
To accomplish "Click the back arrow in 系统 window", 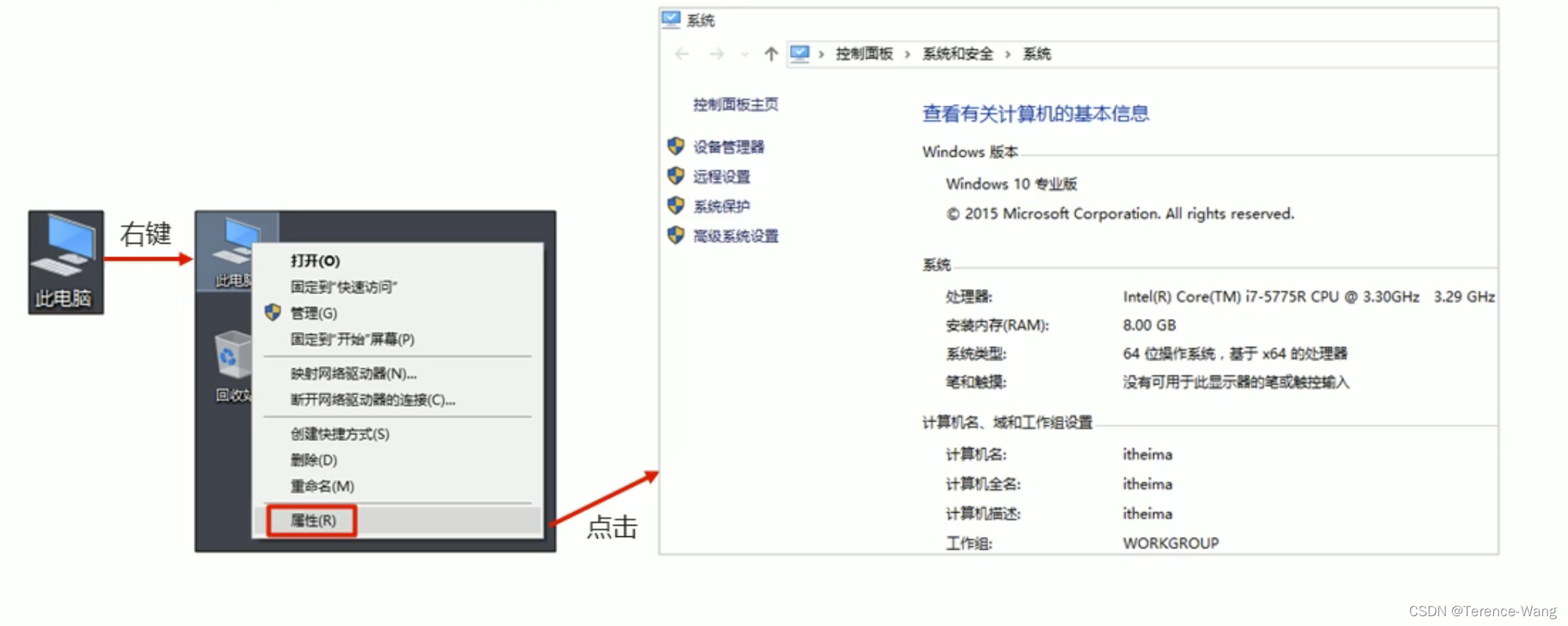I will pyautogui.click(x=681, y=54).
